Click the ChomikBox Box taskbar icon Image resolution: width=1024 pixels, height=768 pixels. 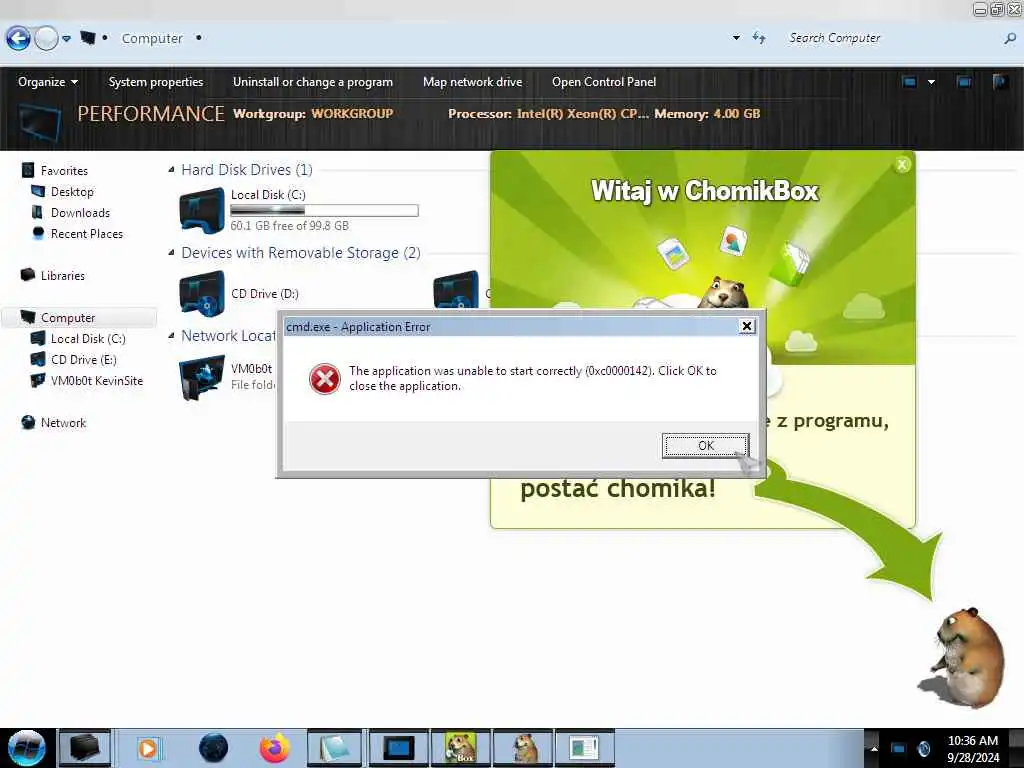pyautogui.click(x=460, y=748)
